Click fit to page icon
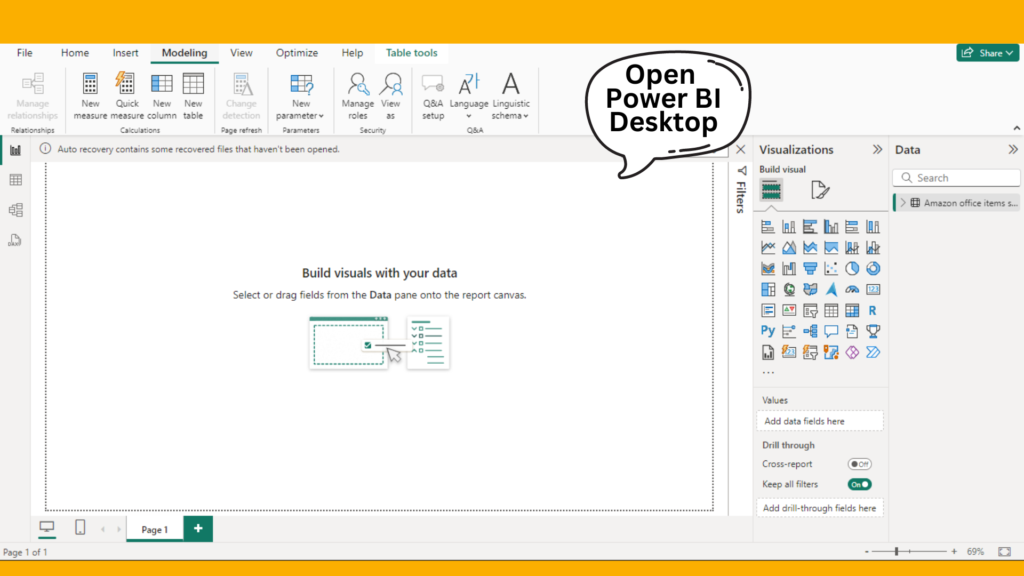 [1004, 552]
